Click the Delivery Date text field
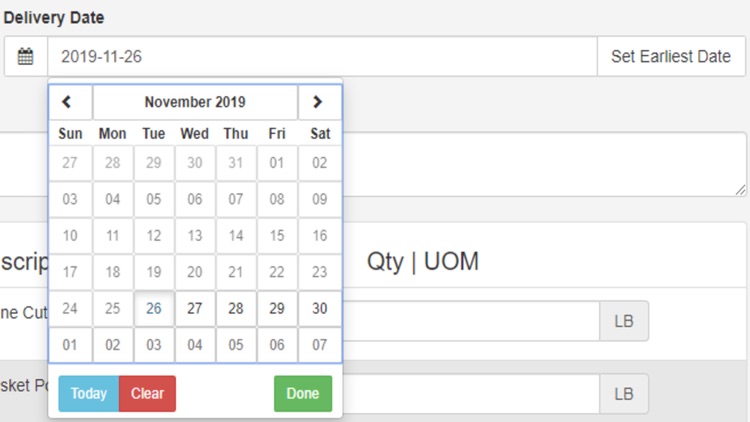Viewport: 750px width, 422px height. (321, 57)
